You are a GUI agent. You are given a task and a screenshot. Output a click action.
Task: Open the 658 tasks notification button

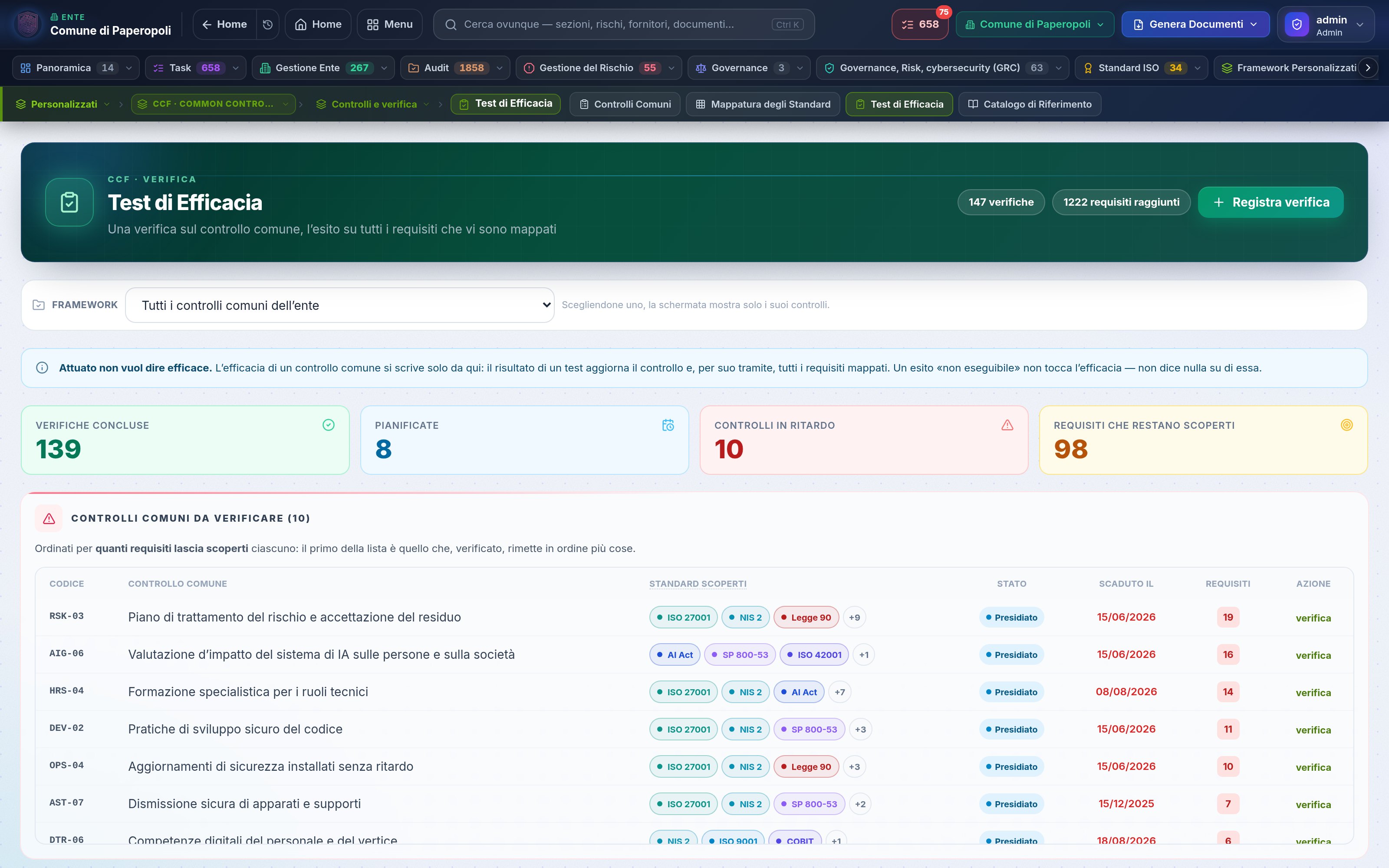pos(920,24)
